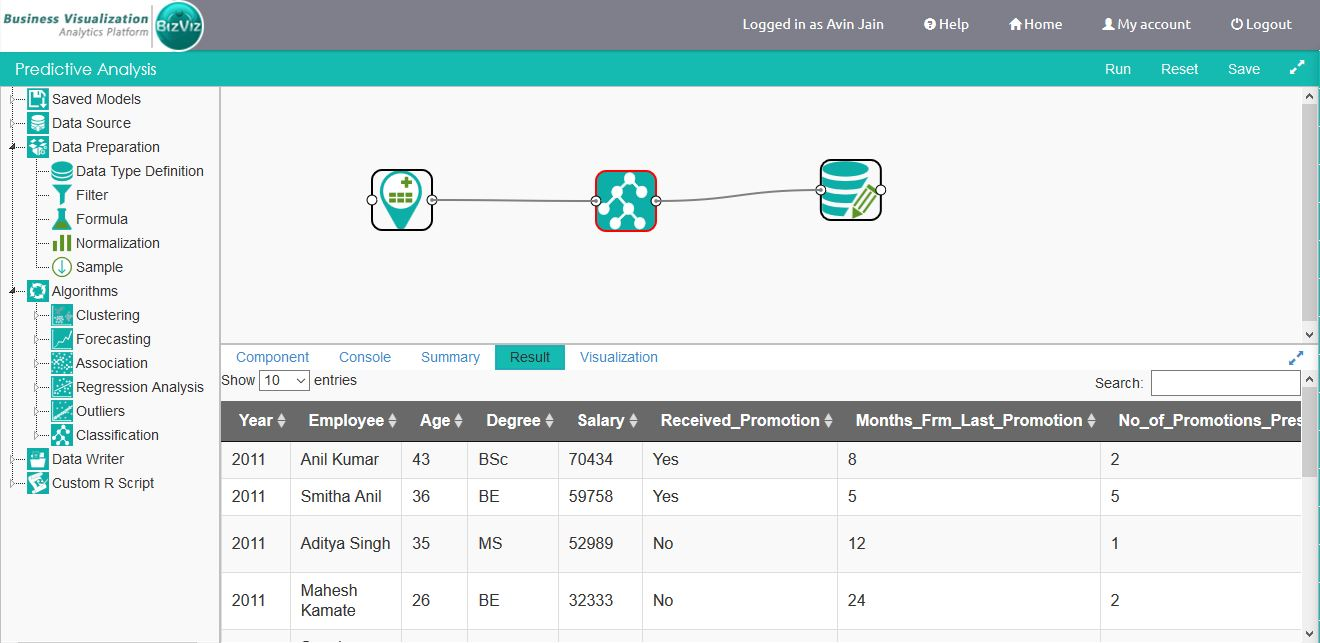Viewport: 1320px width, 643px height.
Task: Click the Logout link
Action: coord(1261,24)
